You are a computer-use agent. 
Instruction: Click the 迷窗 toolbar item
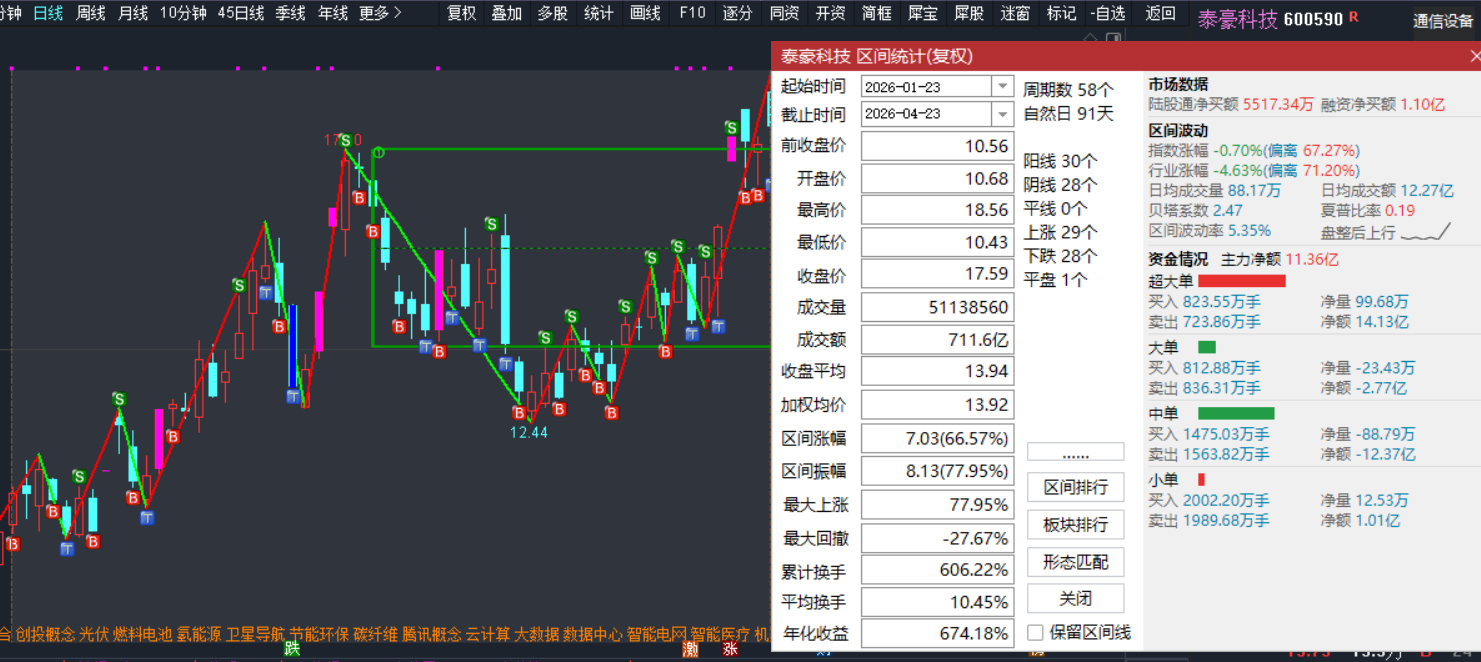click(x=1015, y=13)
